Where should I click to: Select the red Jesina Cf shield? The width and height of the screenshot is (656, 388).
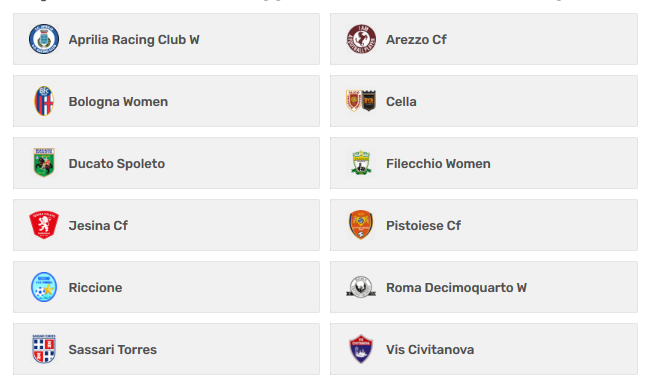pos(44,225)
